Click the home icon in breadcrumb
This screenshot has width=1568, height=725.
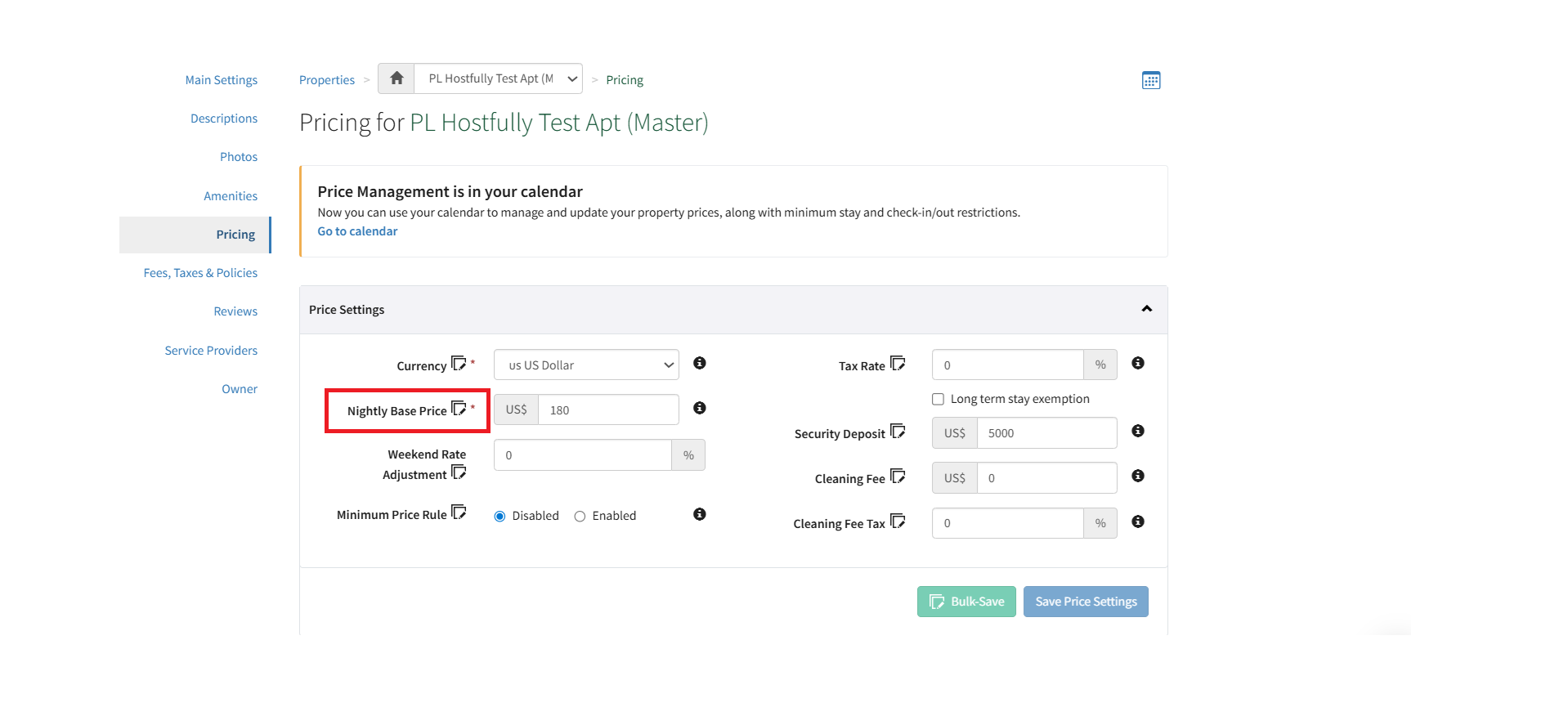coord(396,78)
